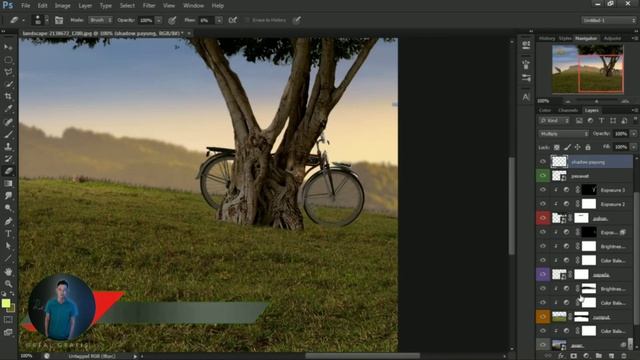Switch to the Color panel tab
This screenshot has width=640, height=360.
coord(545,110)
